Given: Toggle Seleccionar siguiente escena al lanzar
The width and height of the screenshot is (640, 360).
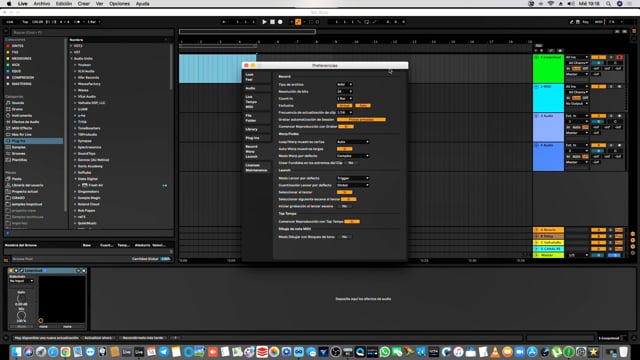Looking at the screenshot, I should click(x=349, y=199).
